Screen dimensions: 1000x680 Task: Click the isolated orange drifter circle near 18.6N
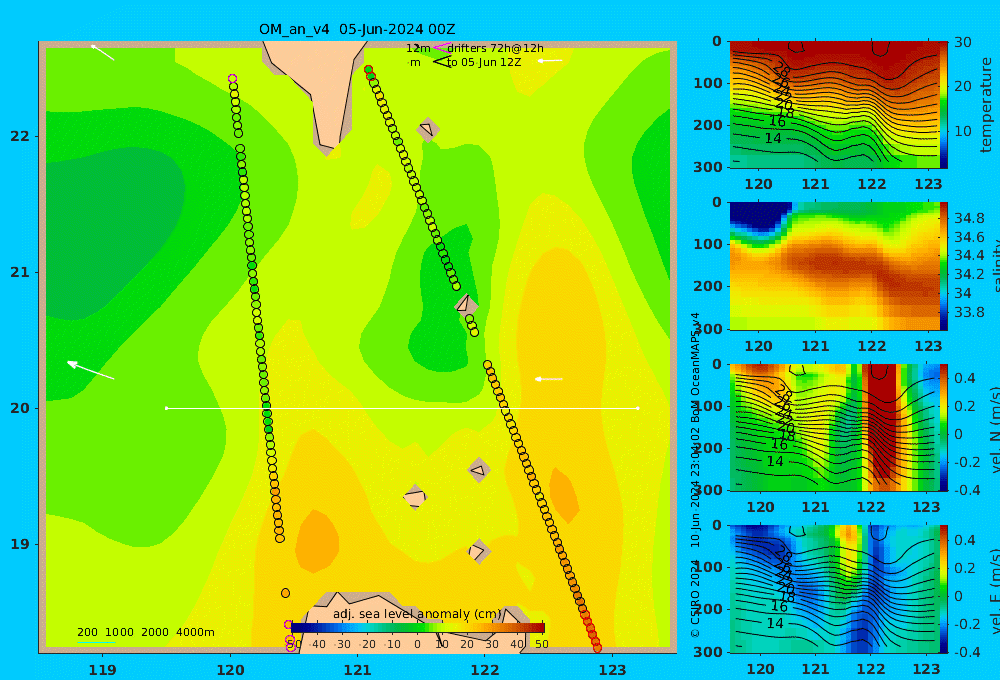(x=286, y=593)
